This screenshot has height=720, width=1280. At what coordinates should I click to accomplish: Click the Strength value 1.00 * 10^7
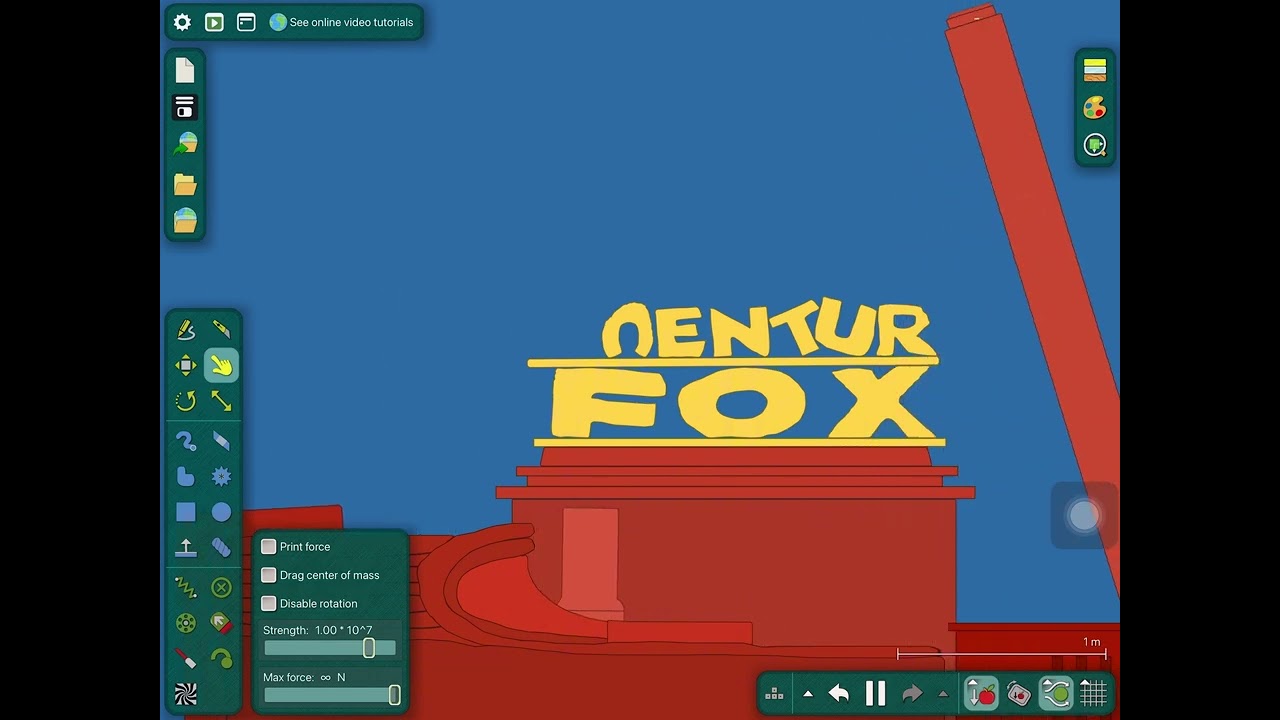344,630
